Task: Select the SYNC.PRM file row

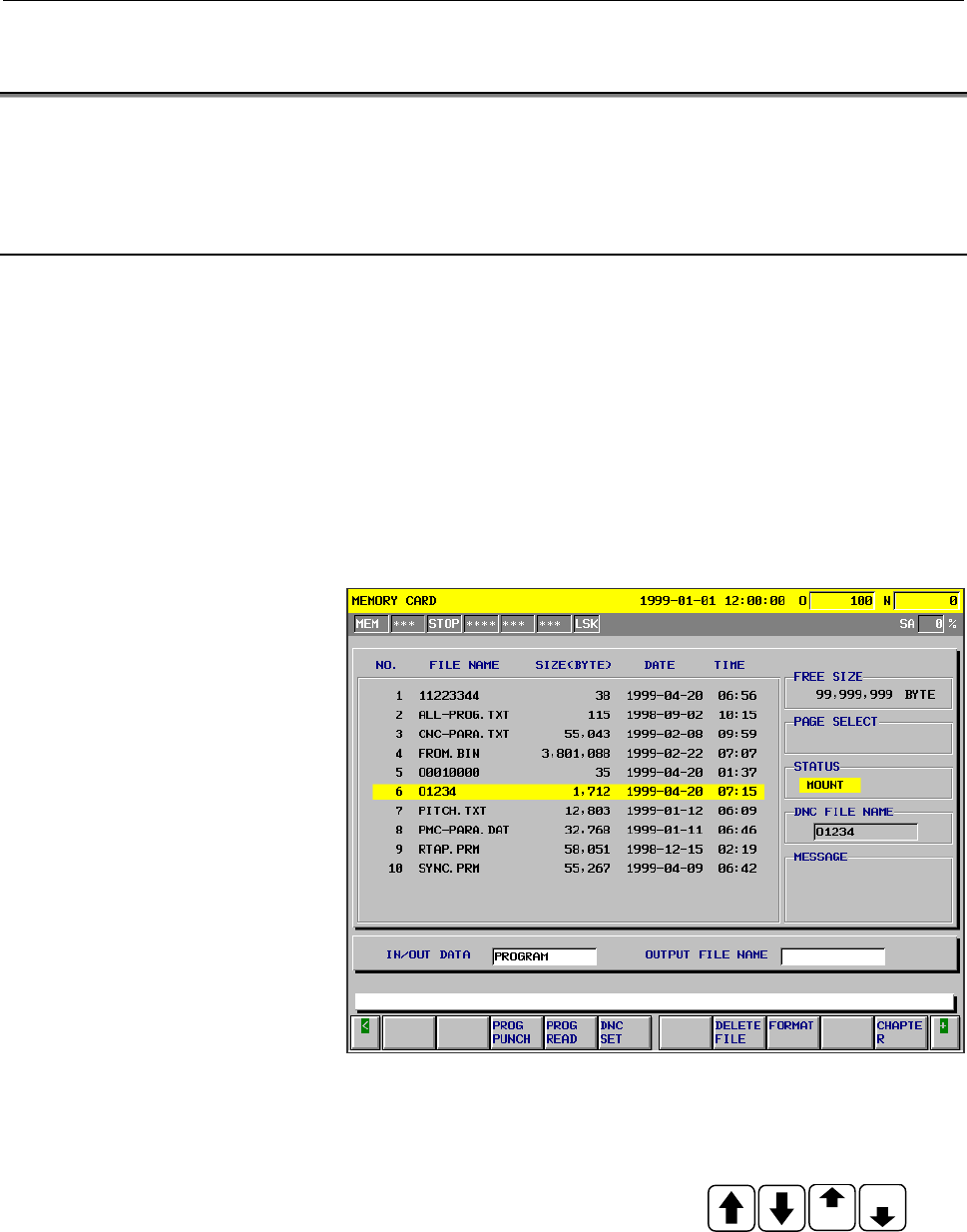Action: click(568, 869)
